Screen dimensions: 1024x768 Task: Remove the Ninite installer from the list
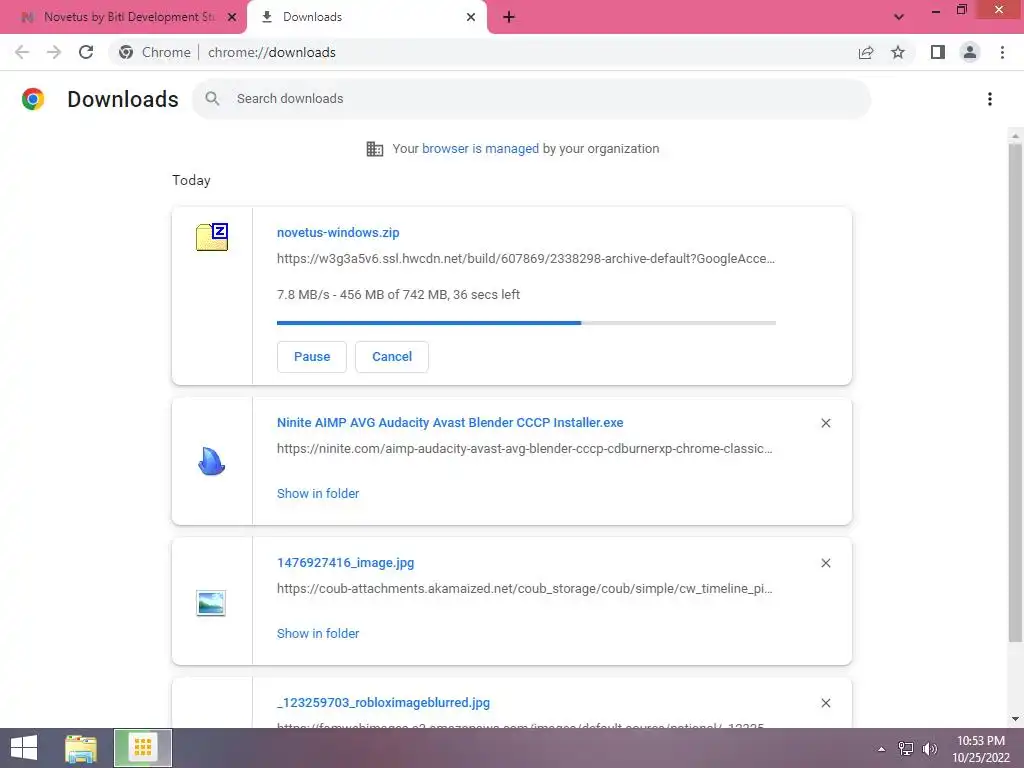825,423
